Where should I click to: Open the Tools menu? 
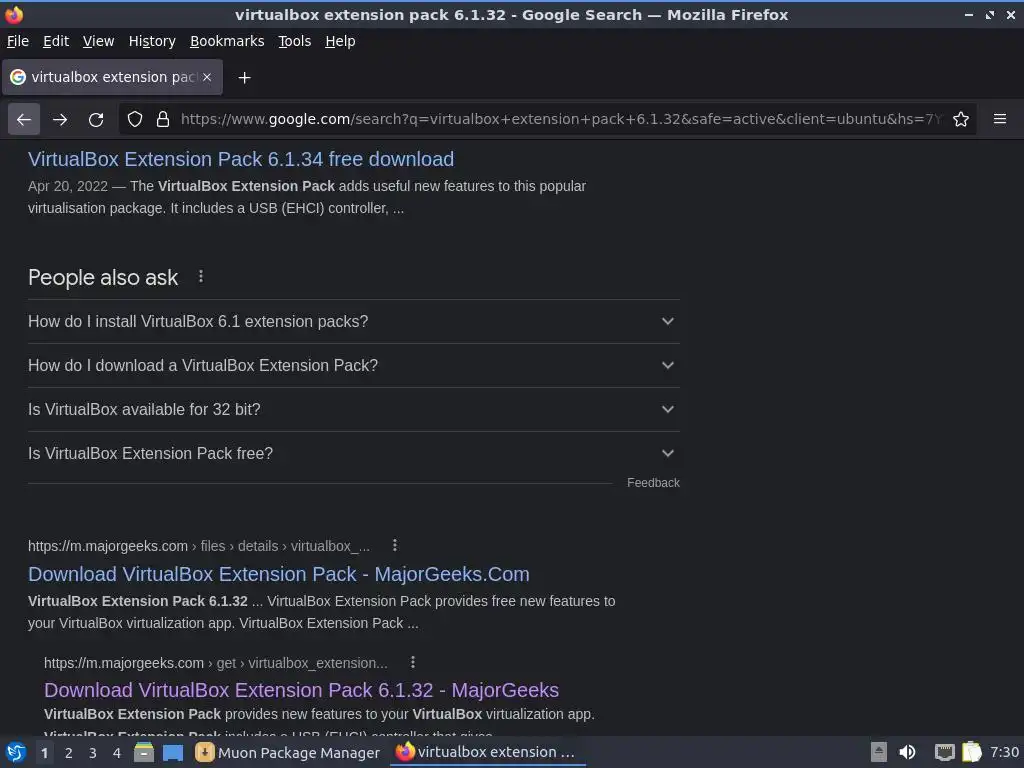pyautogui.click(x=295, y=41)
